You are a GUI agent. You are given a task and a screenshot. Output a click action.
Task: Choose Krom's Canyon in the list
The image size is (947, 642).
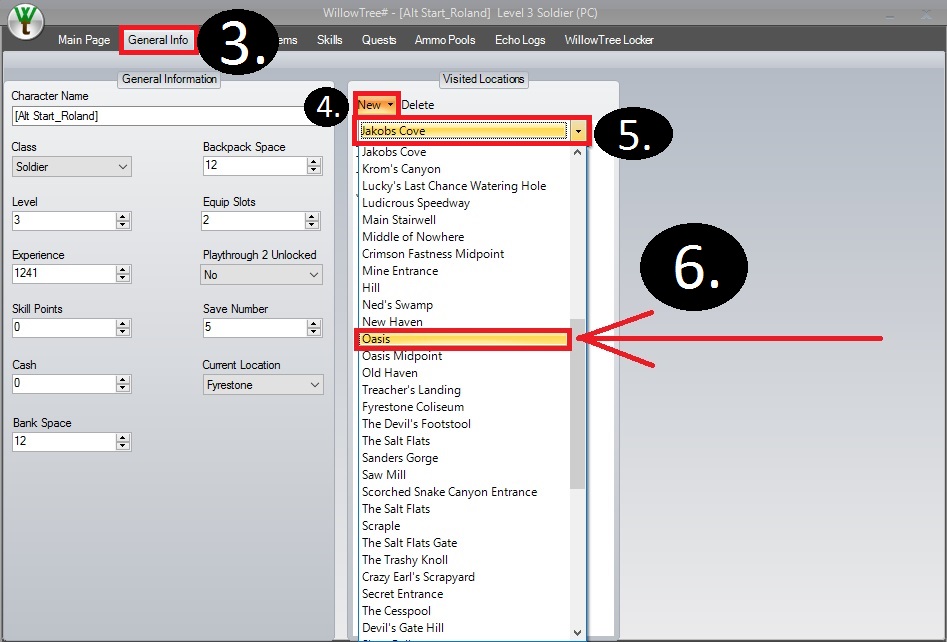tap(401, 169)
